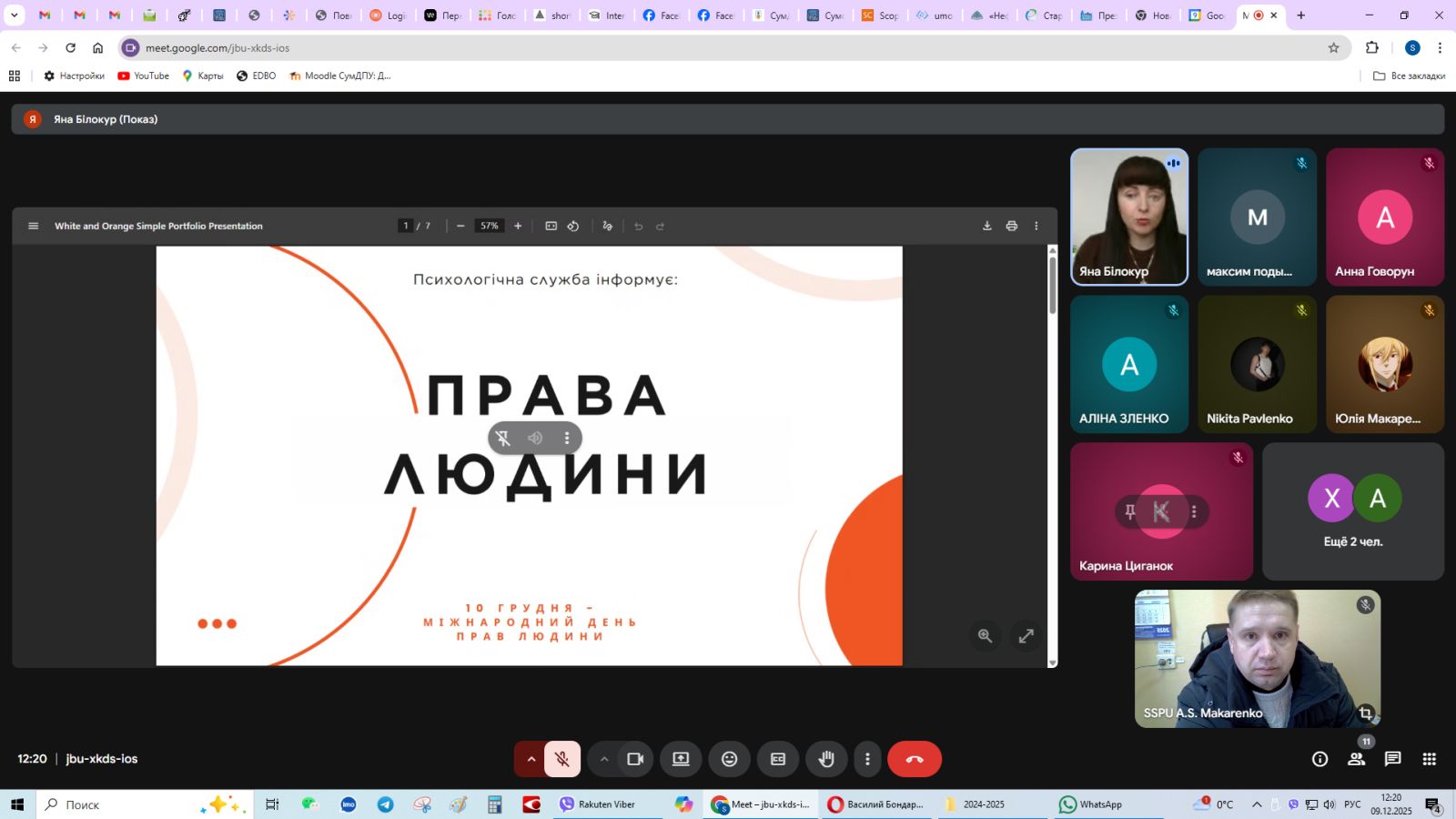
Task: Show the participants list
Action: 1356,759
